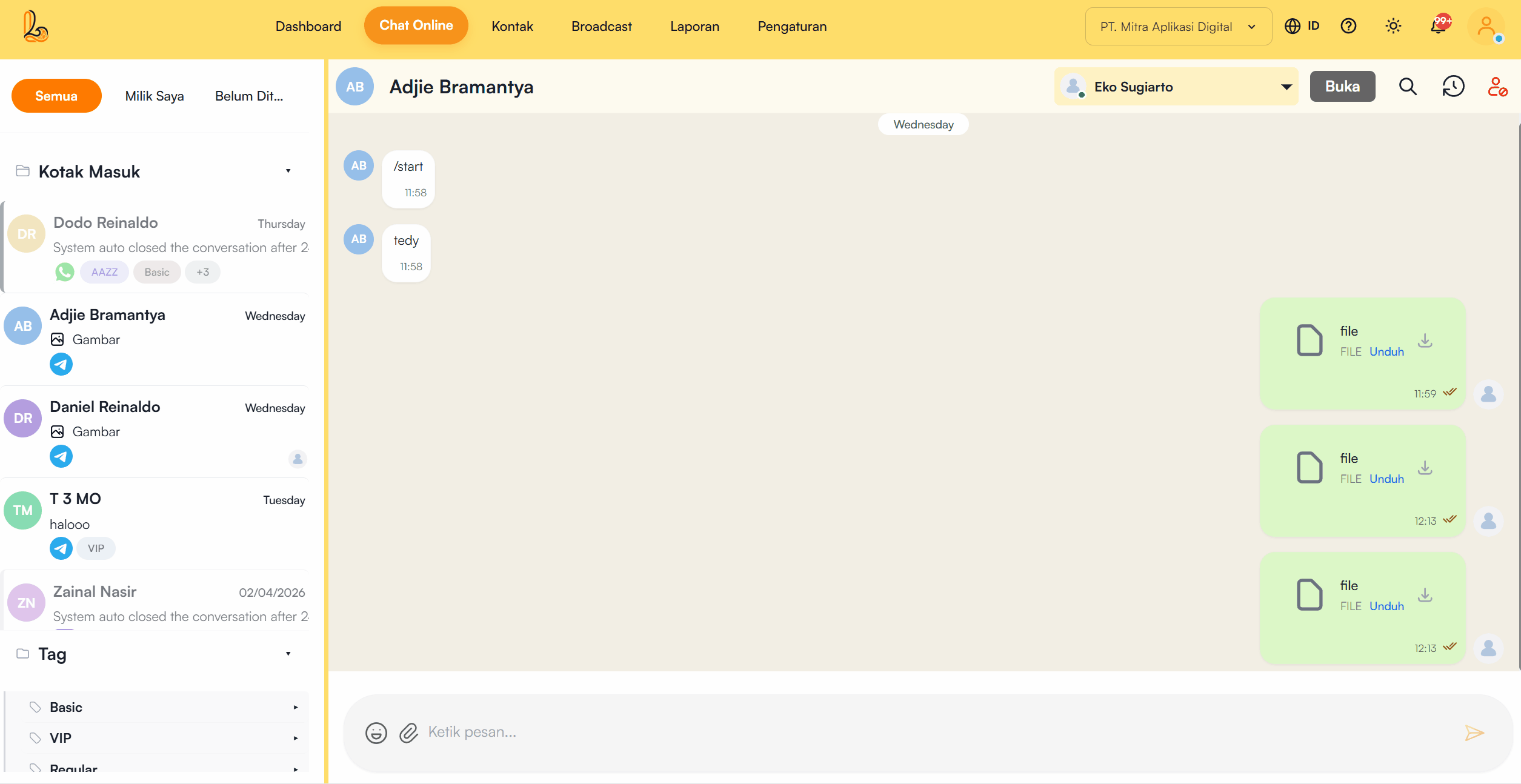Viewport: 1521px width, 784px height.
Task: Toggle light/dark theme sun icon
Action: (1393, 26)
